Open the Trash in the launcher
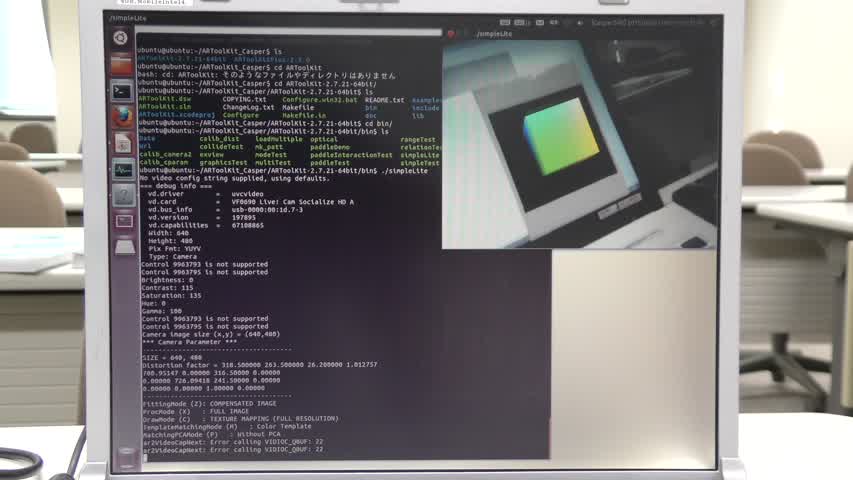The height and width of the screenshot is (480, 853). (x=126, y=456)
